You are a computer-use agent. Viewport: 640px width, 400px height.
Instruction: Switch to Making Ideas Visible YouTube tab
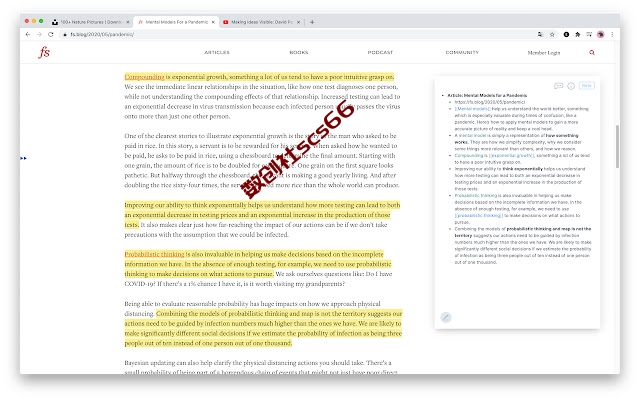pyautogui.click(x=261, y=22)
